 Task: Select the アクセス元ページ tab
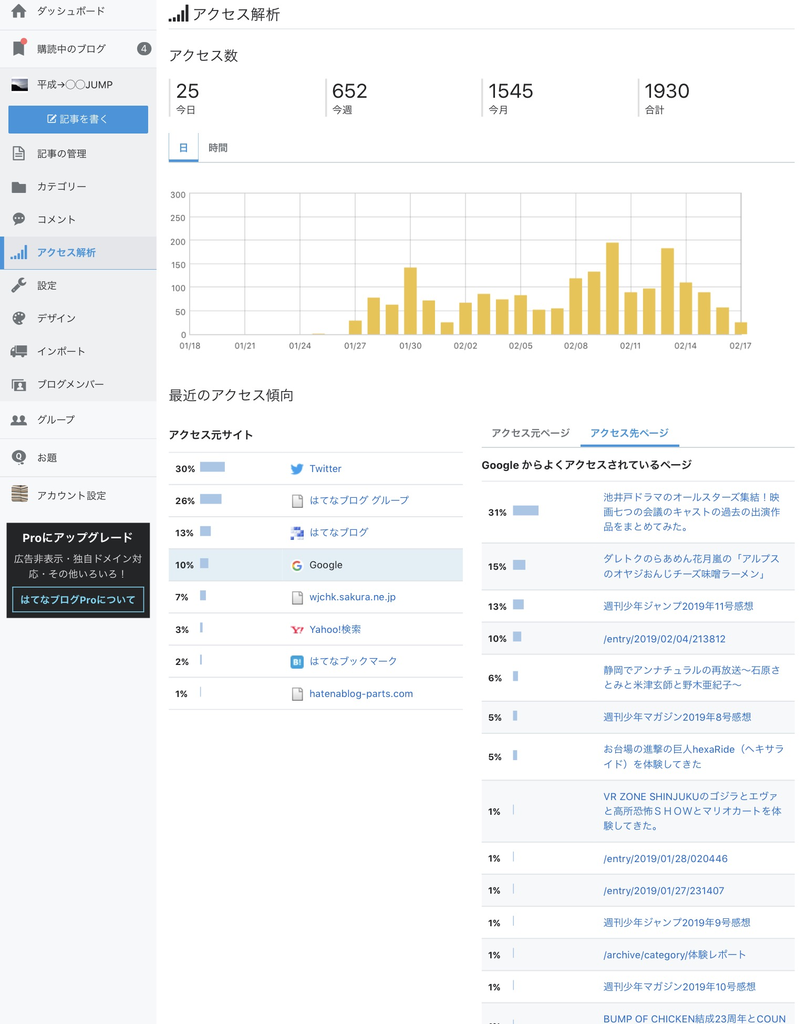click(530, 433)
